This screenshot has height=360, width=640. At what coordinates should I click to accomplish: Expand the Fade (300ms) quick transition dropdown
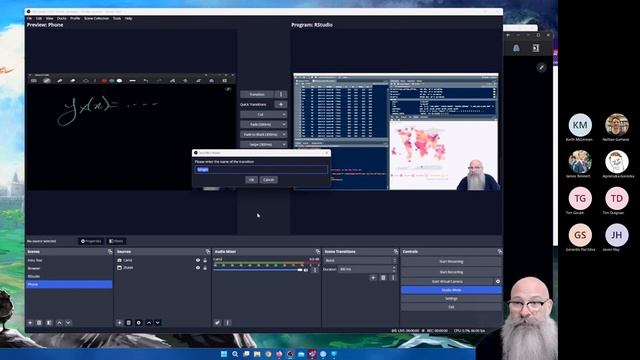(x=284, y=124)
